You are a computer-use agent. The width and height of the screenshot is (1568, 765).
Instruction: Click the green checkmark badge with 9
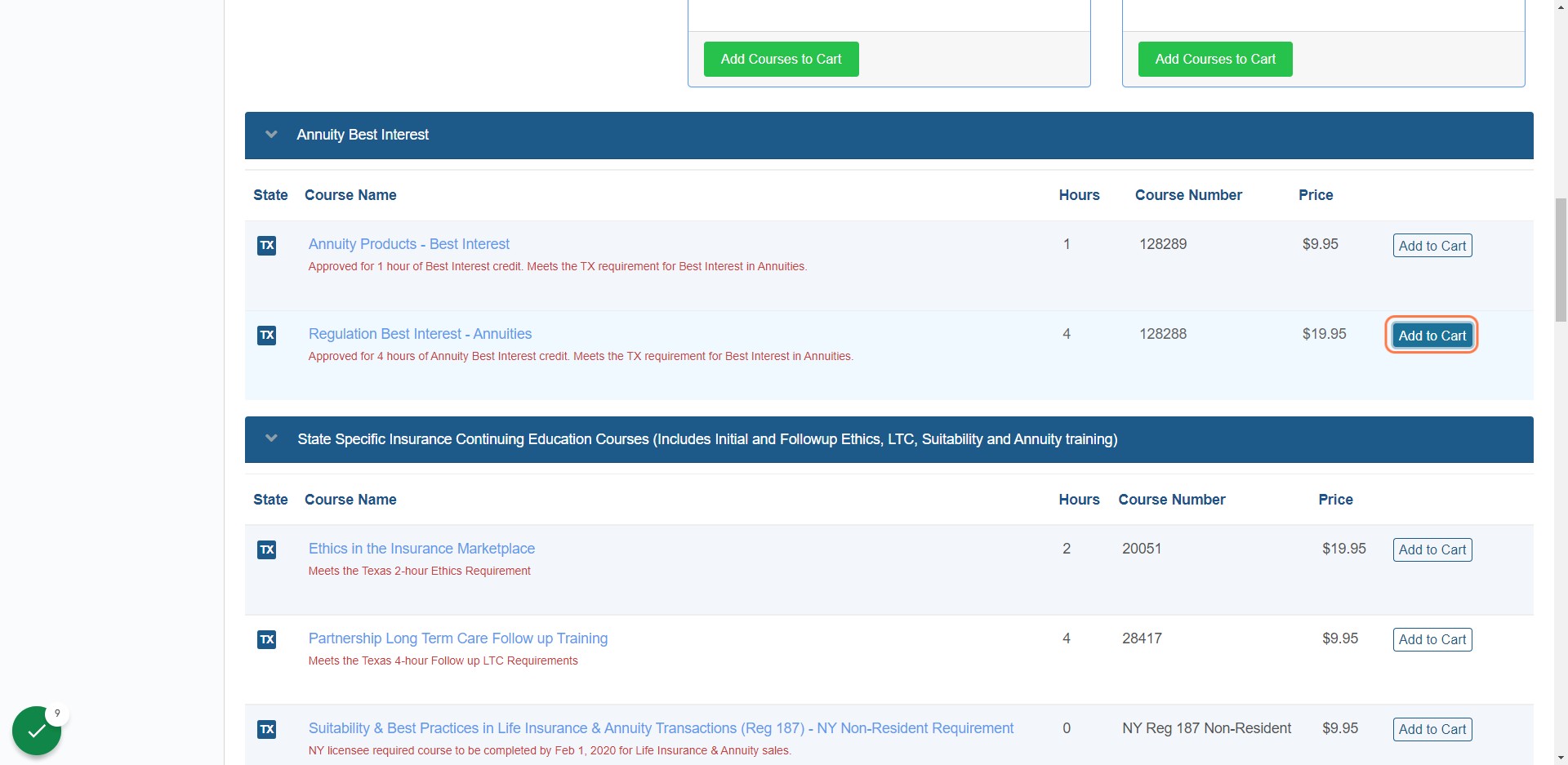click(x=37, y=731)
